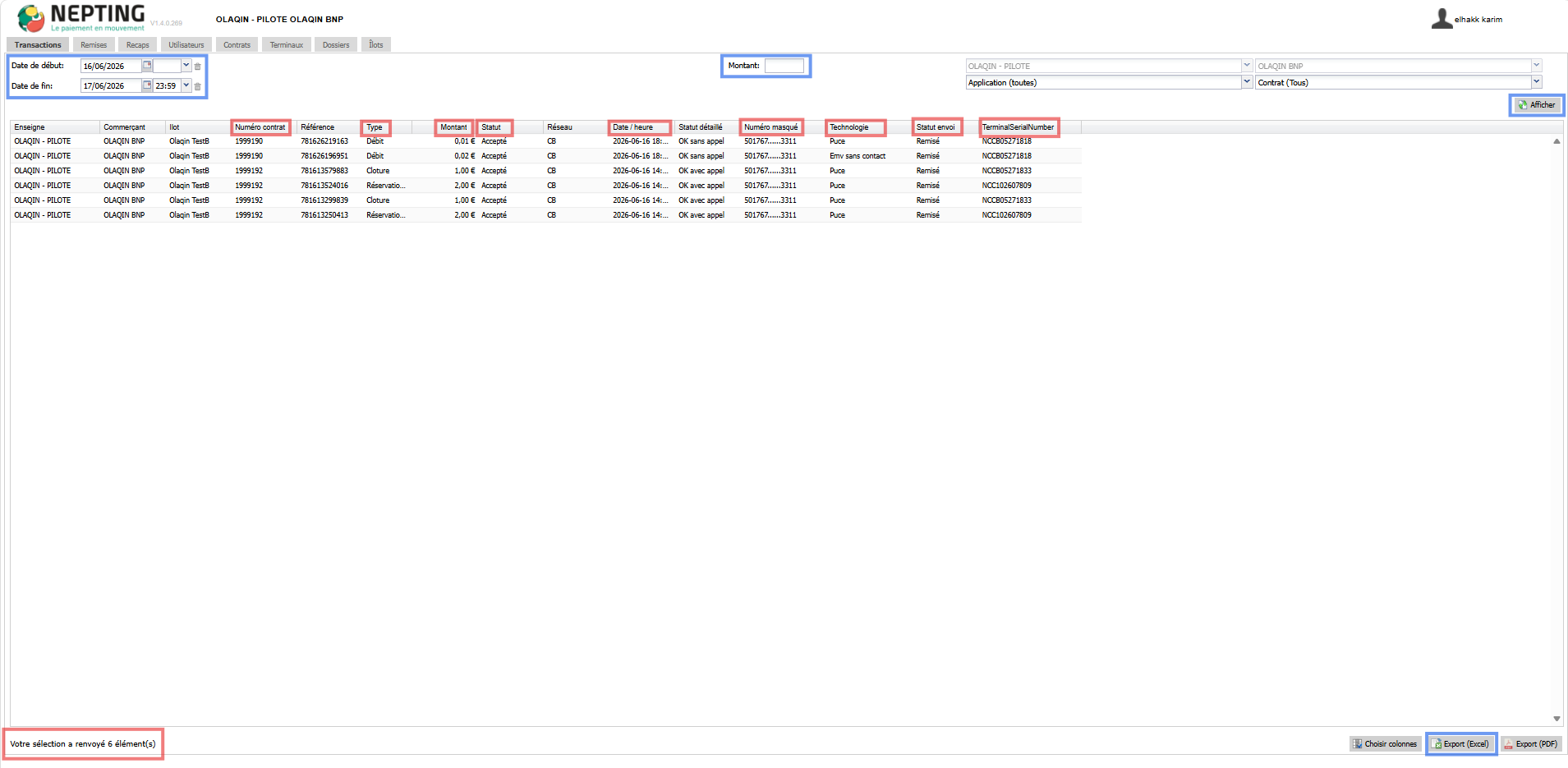1568x768 pixels.
Task: Select reference 781613250413 cell
Action: (x=329, y=215)
